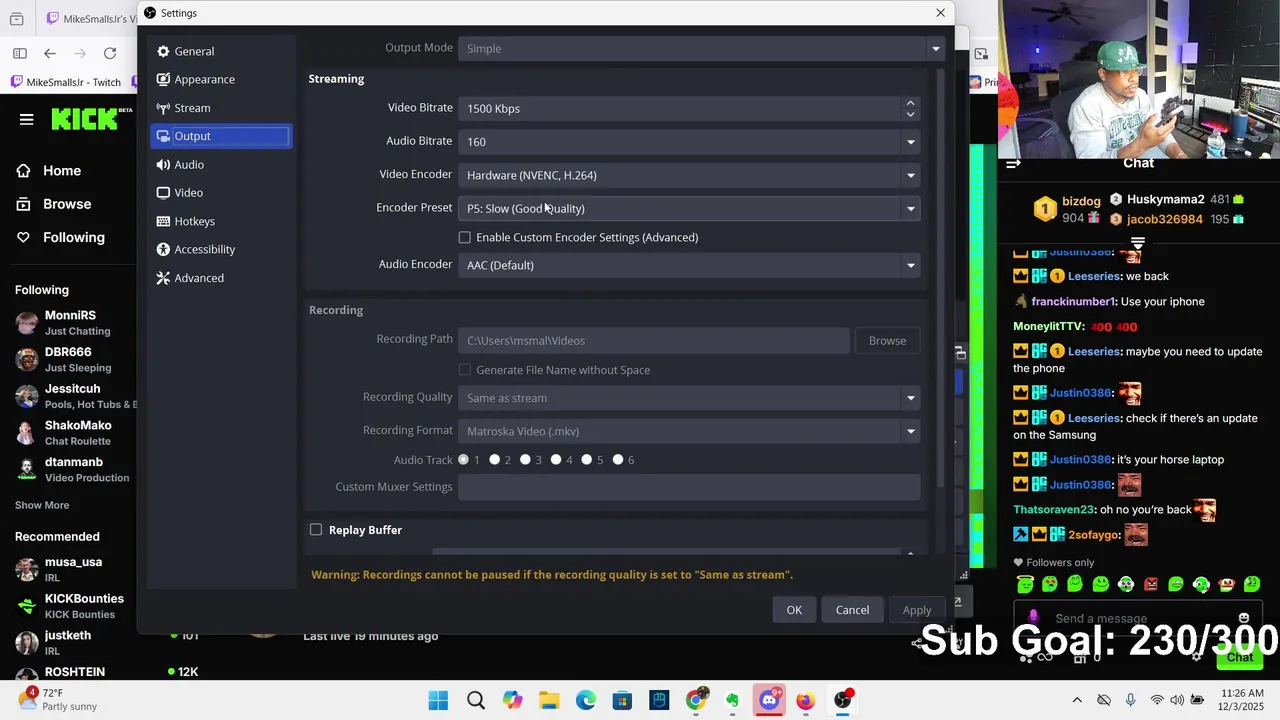Open File Explorer from the taskbar
This screenshot has height=720, width=1280.
(549, 700)
